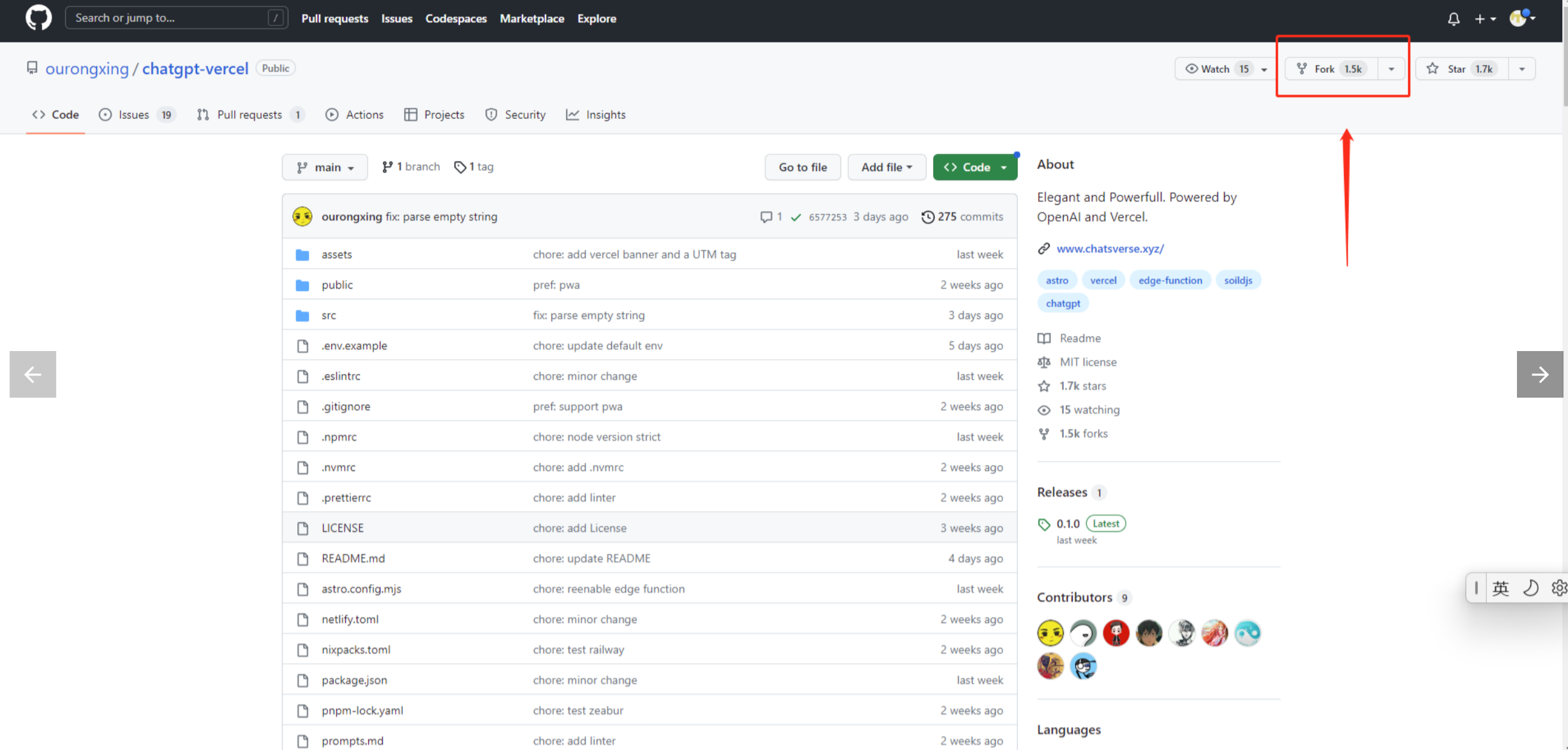
Task: Toggle the IME English language mode
Action: tap(1501, 588)
